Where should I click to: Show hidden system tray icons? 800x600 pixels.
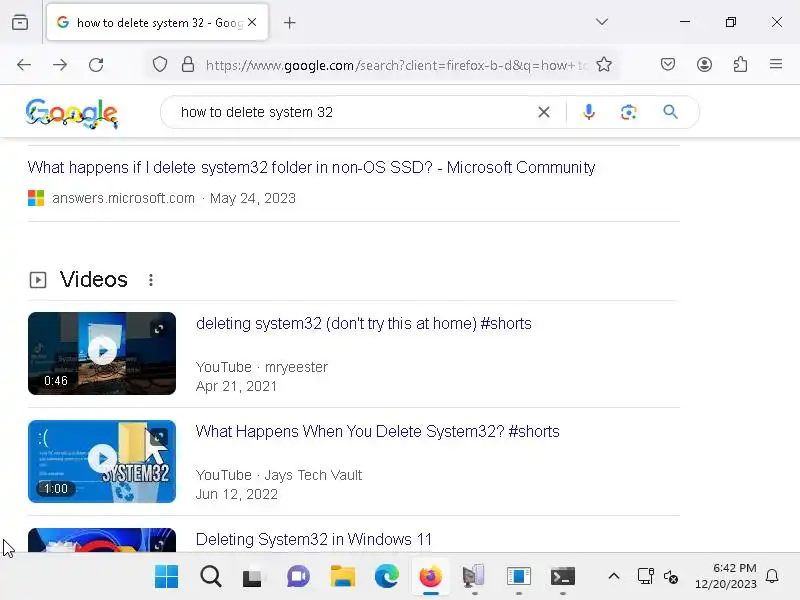click(614, 577)
